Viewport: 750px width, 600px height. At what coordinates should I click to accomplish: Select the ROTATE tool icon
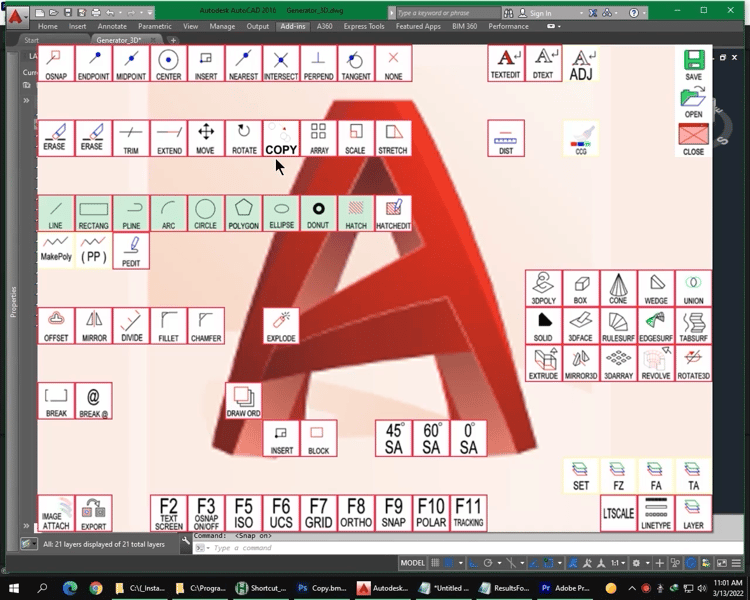point(243,138)
